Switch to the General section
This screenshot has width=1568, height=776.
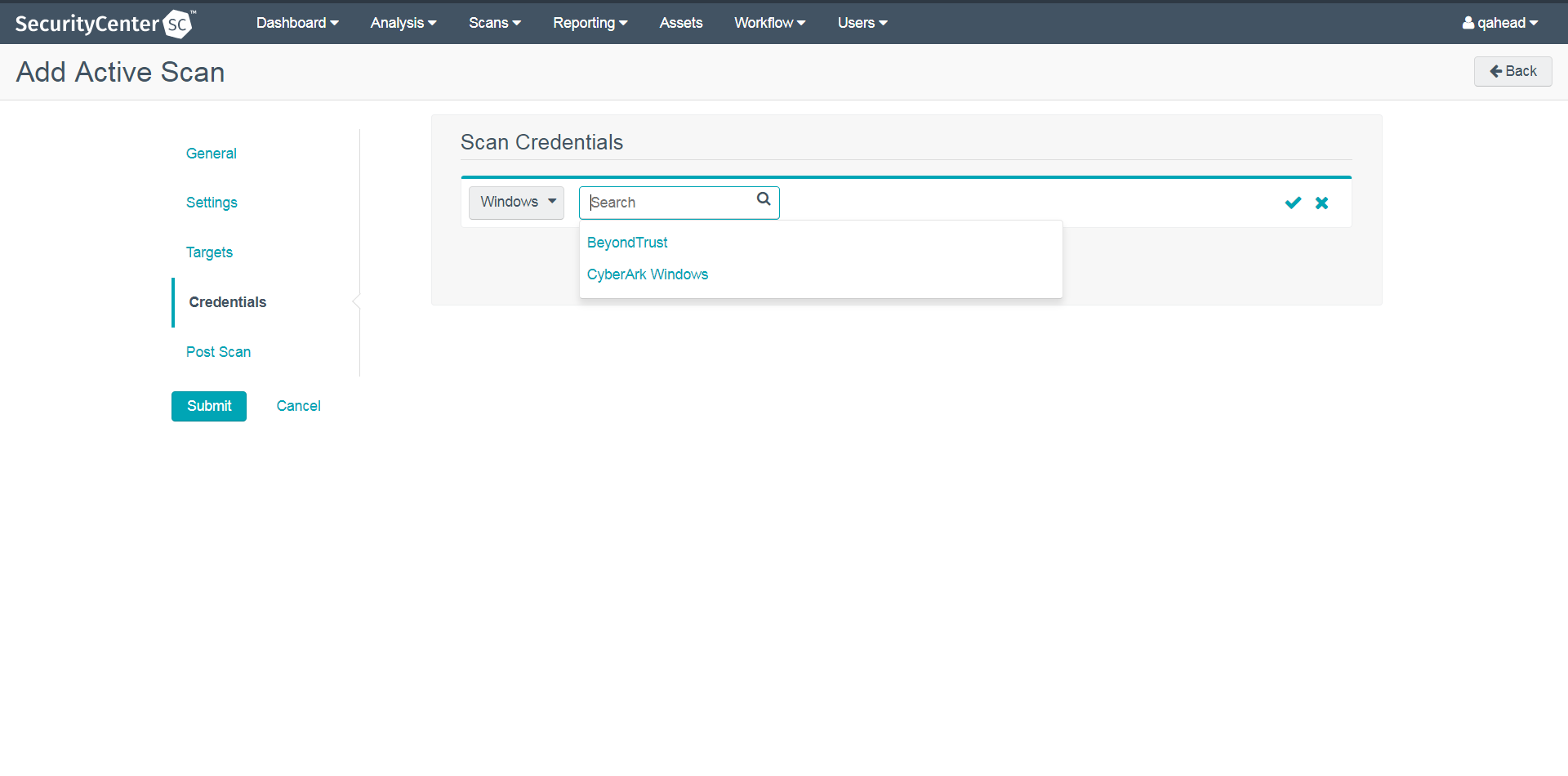211,154
